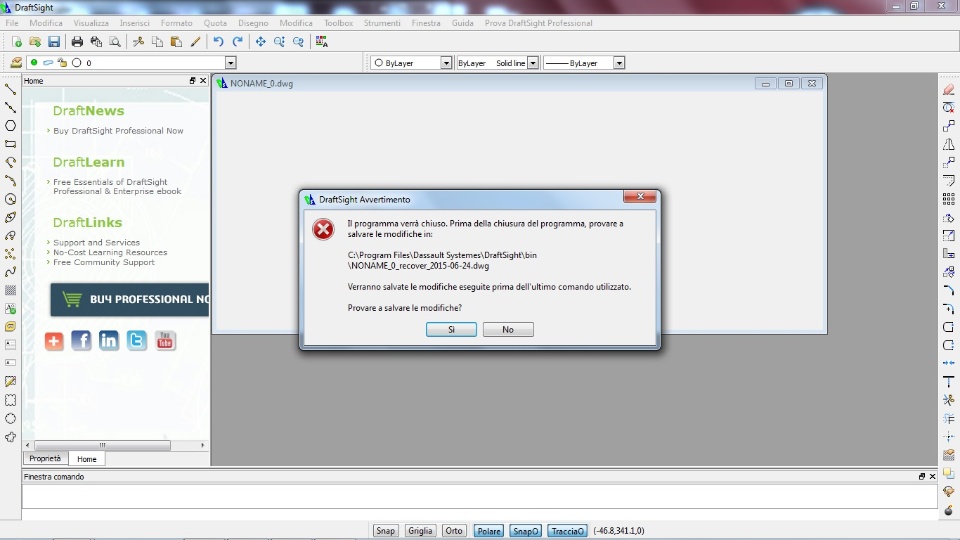Toggle Griglia in status bar
The width and height of the screenshot is (960, 540).
[x=420, y=531]
